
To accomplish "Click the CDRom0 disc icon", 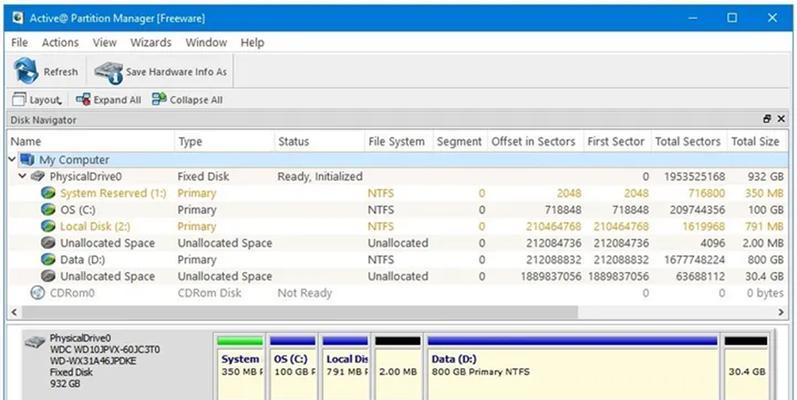I will click(38, 293).
